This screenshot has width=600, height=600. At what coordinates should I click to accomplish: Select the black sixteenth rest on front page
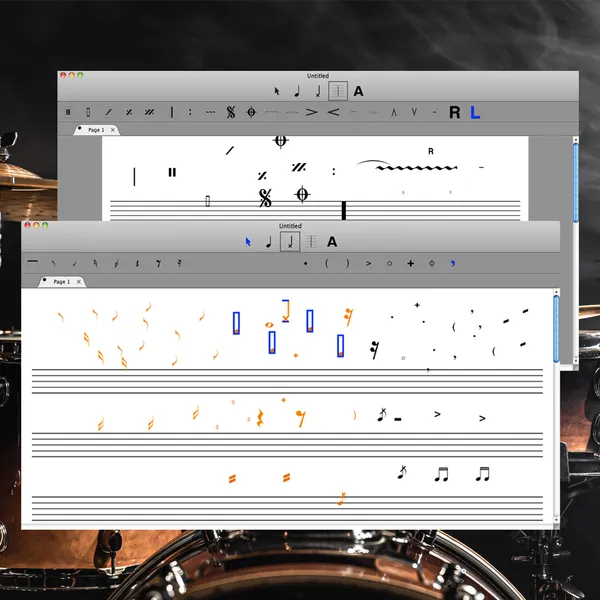click(x=375, y=350)
